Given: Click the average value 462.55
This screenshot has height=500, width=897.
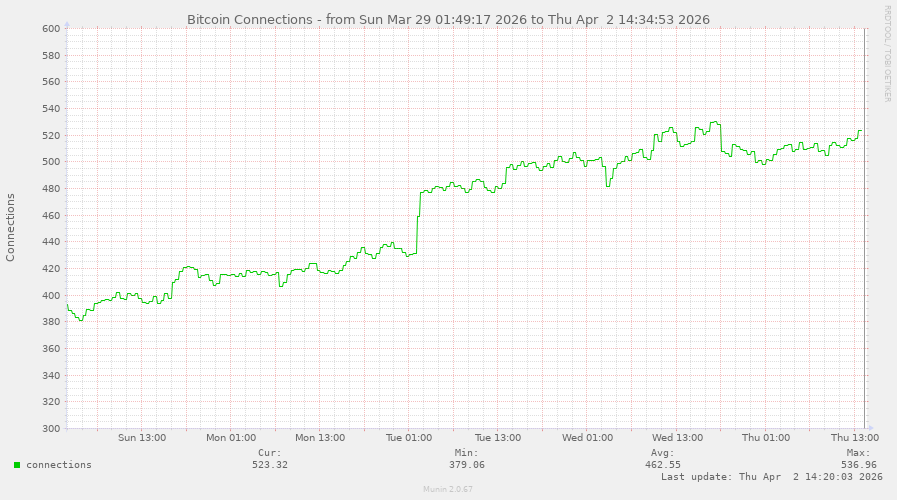Looking at the screenshot, I should point(663,465).
